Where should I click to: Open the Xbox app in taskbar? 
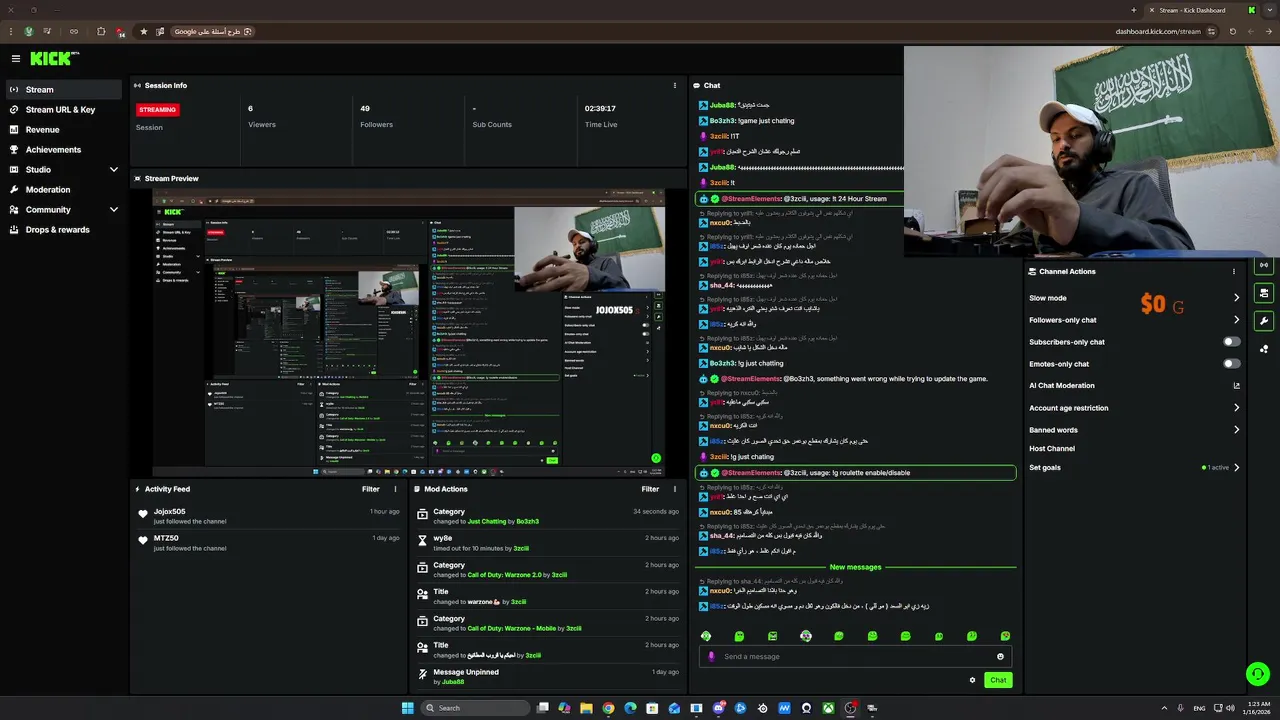[x=829, y=708]
